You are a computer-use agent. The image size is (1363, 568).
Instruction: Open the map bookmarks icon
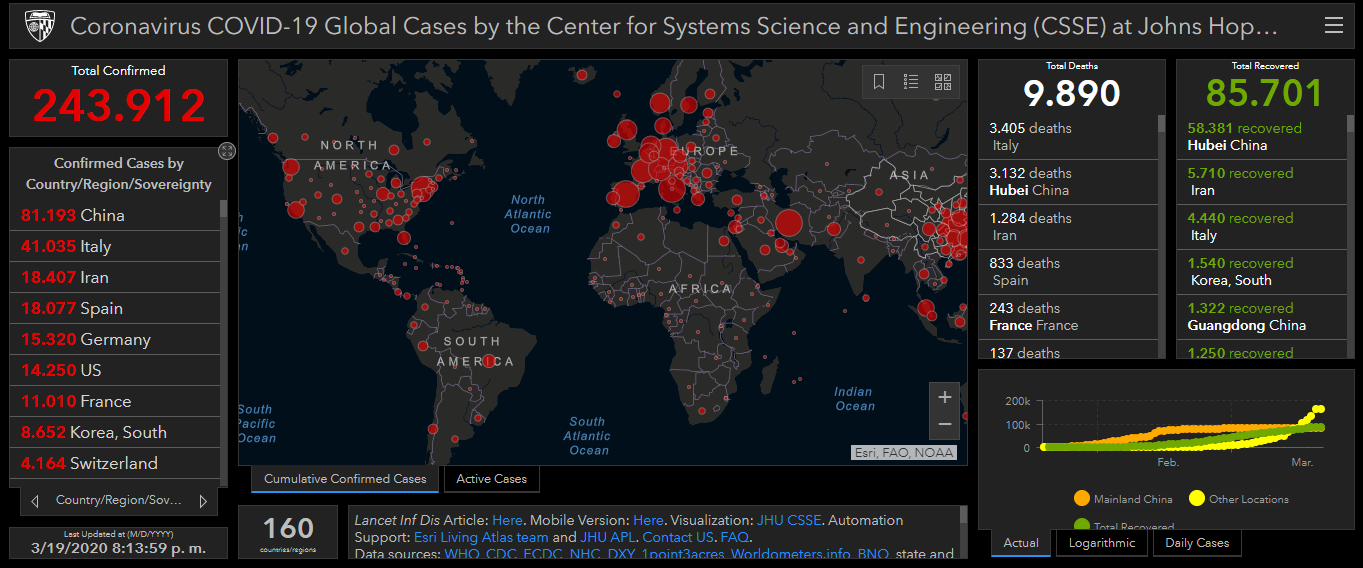879,82
